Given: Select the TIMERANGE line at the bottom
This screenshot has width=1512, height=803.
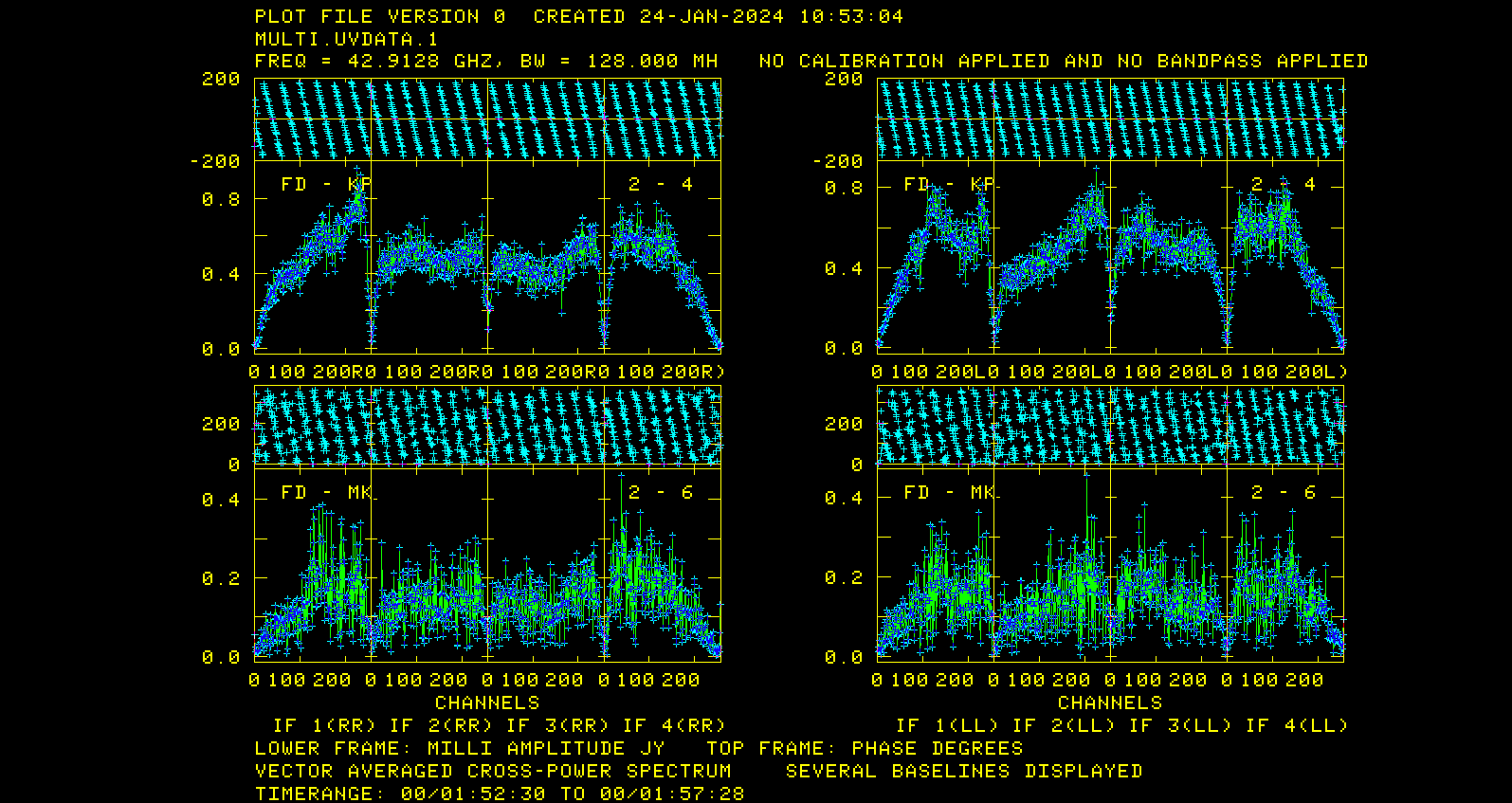Looking at the screenshot, I should (x=500, y=793).
